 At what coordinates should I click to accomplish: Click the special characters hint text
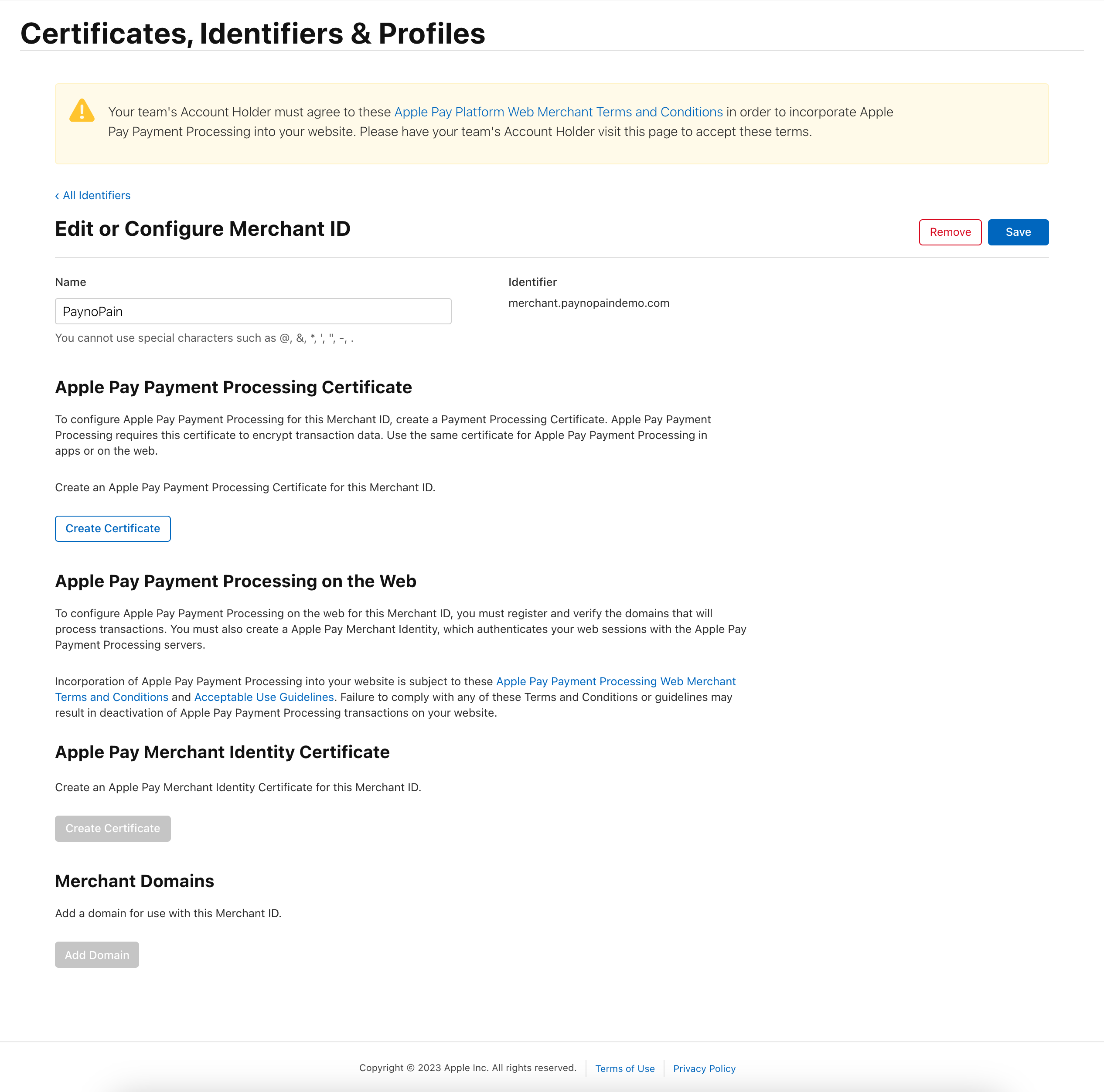click(x=204, y=338)
